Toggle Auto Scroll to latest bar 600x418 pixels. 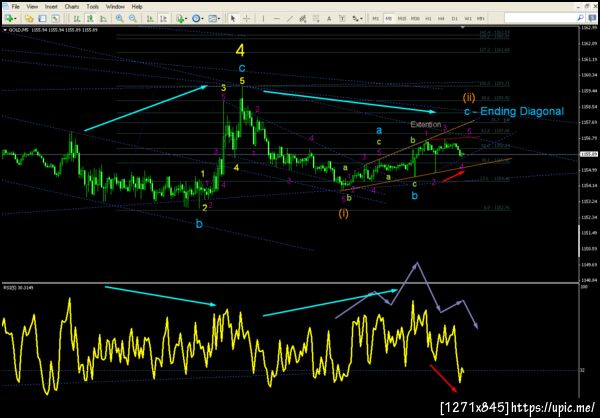[150, 18]
